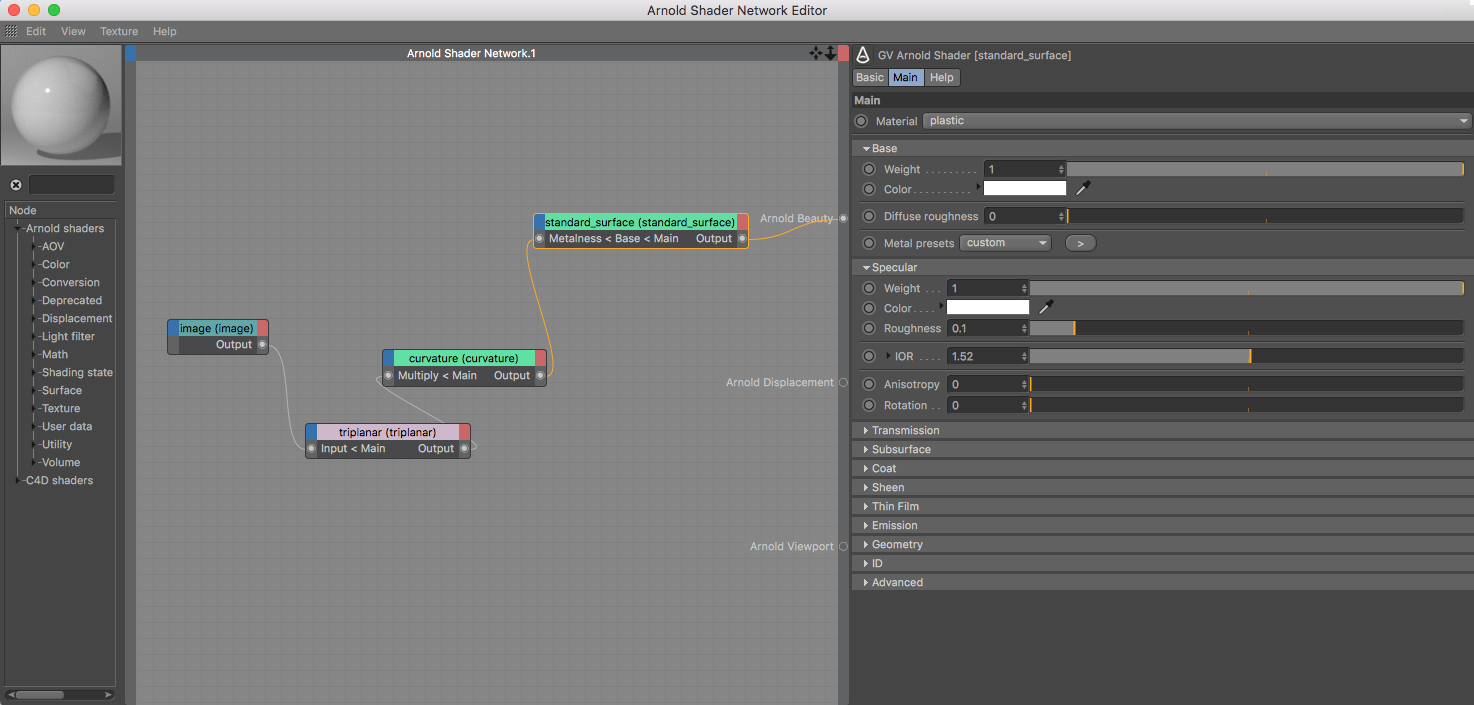Viewport: 1474px width, 705px height.
Task: Click the zoom network view vertical arrow icon
Action: pos(830,53)
